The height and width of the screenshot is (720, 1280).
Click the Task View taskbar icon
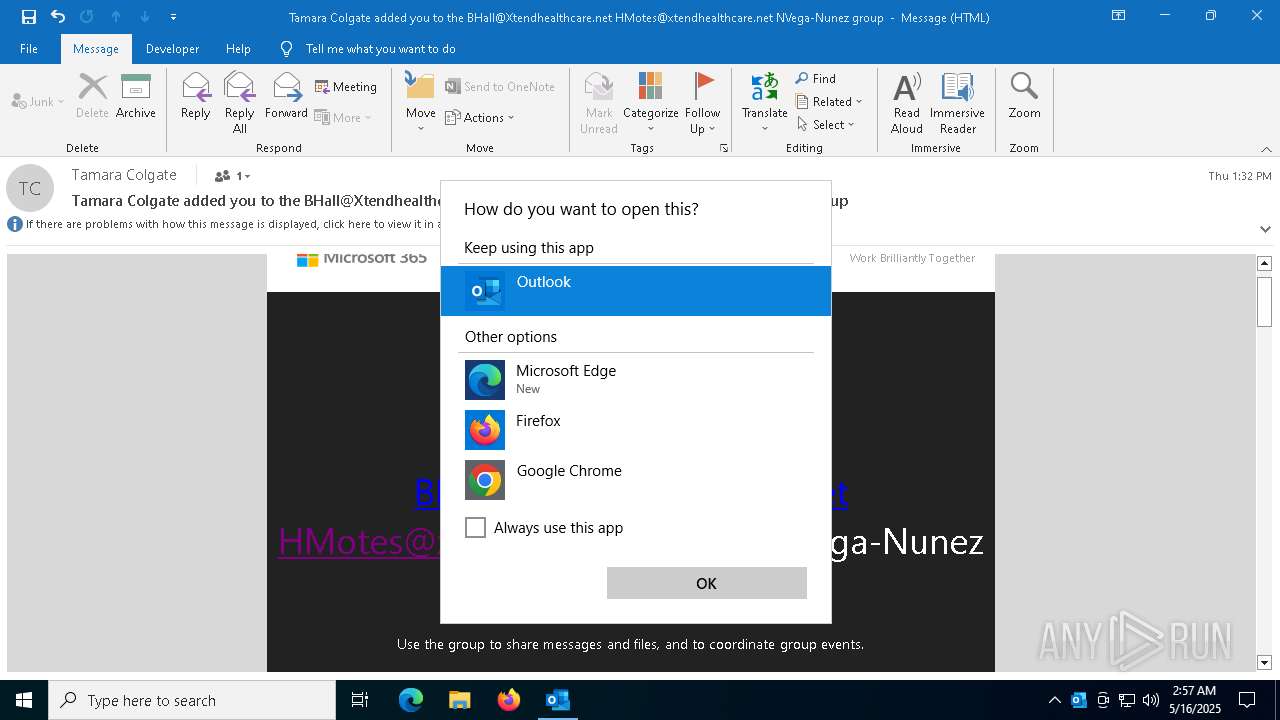click(360, 700)
